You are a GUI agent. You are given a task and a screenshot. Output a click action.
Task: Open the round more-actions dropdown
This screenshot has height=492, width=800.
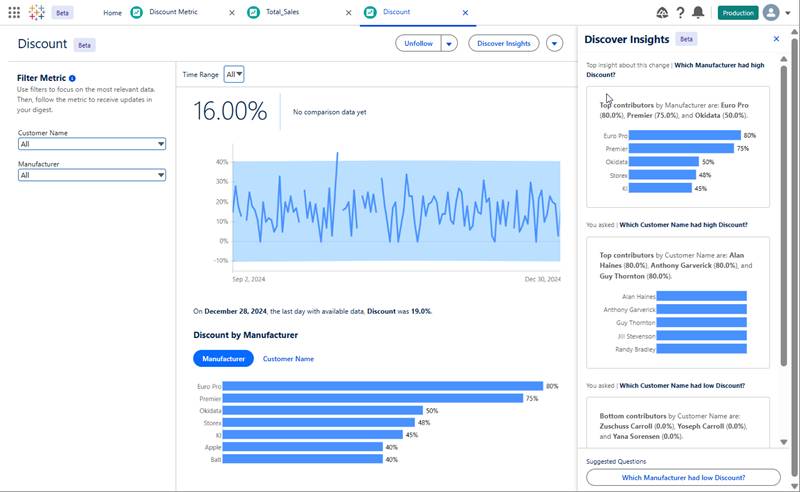pos(555,43)
